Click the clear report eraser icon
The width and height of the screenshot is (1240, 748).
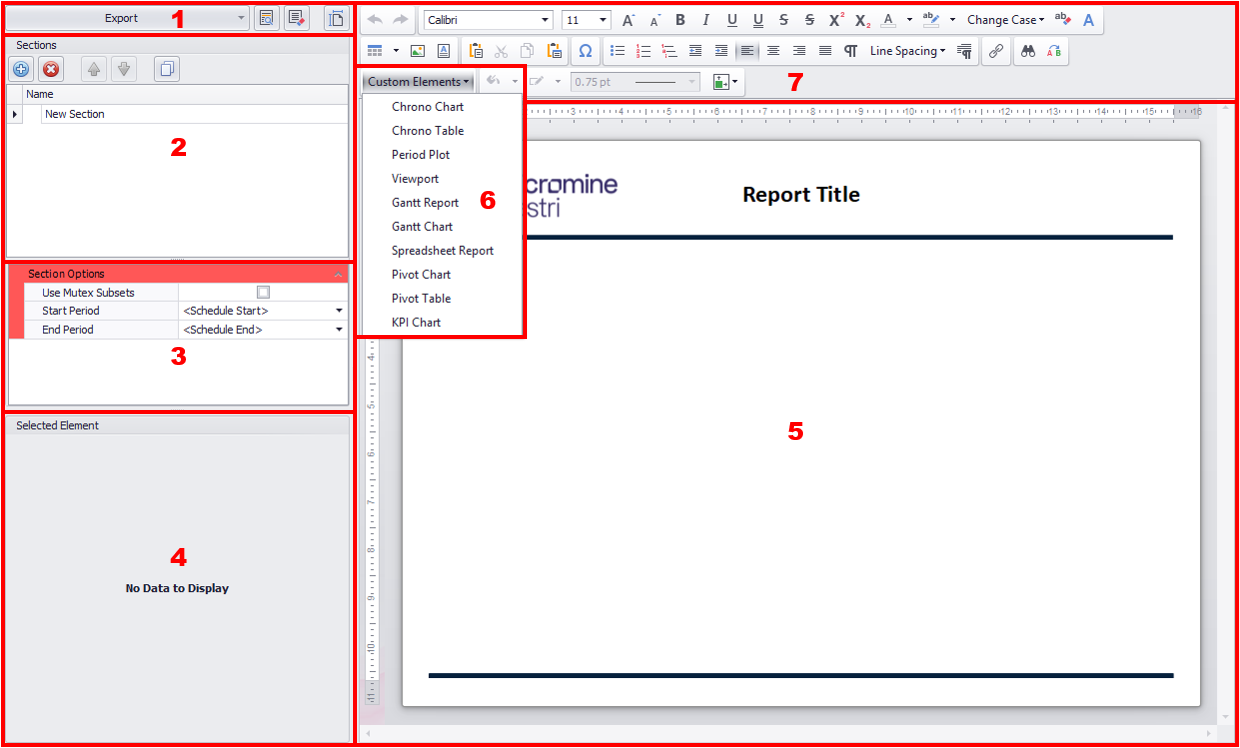(x=296, y=18)
